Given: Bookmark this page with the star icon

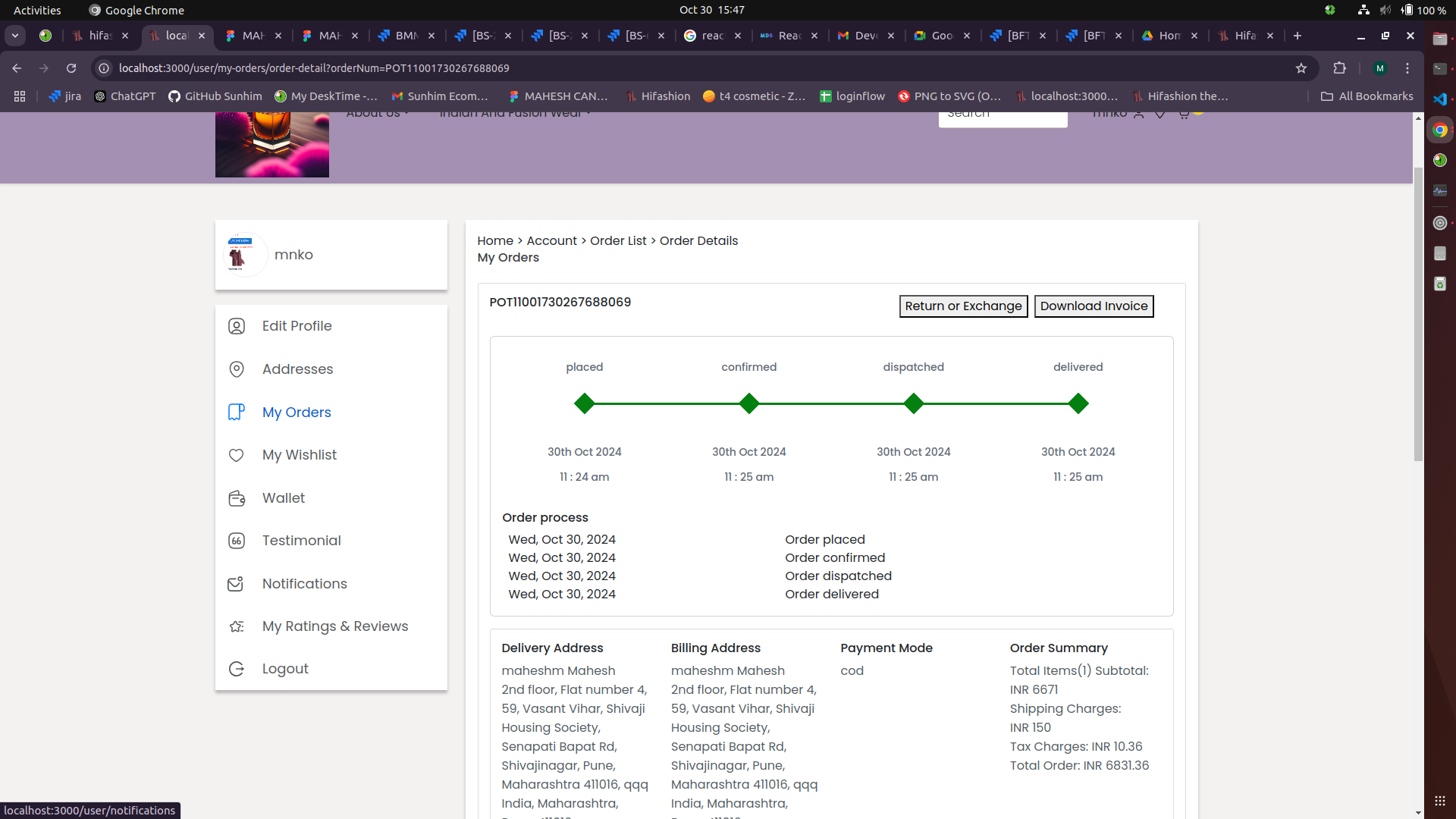Looking at the screenshot, I should 1301,68.
